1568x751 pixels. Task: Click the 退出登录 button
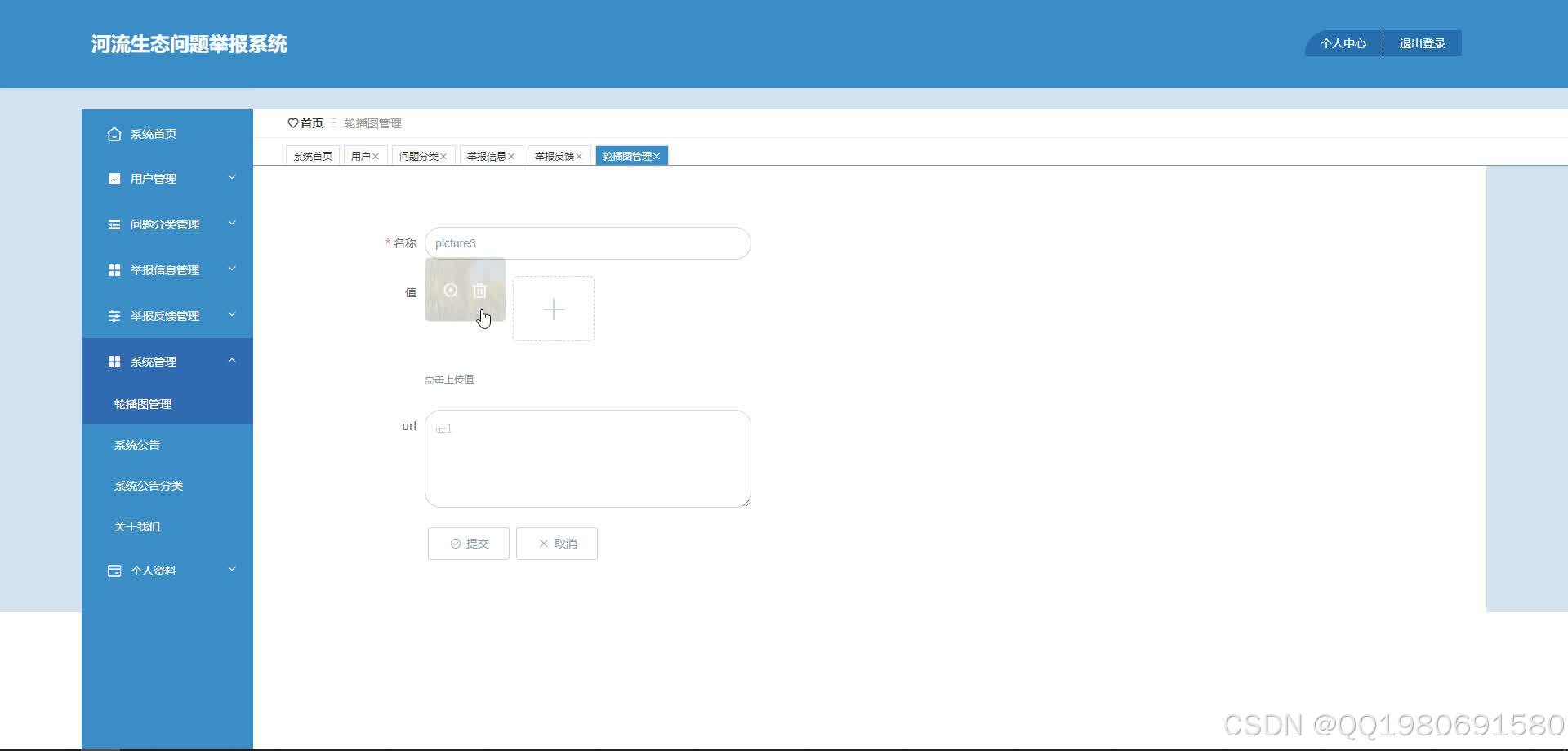pyautogui.click(x=1422, y=43)
